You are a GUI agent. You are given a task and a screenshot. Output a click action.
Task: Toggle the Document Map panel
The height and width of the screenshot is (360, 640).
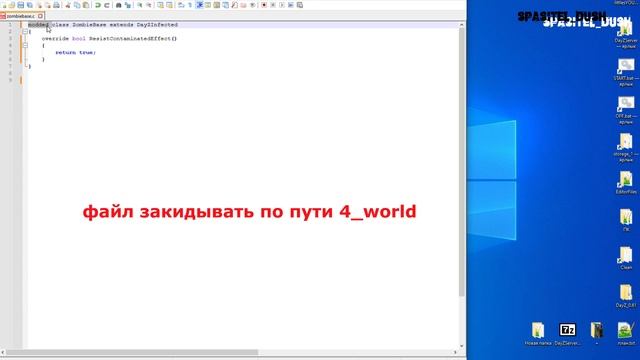click(x=217, y=5)
